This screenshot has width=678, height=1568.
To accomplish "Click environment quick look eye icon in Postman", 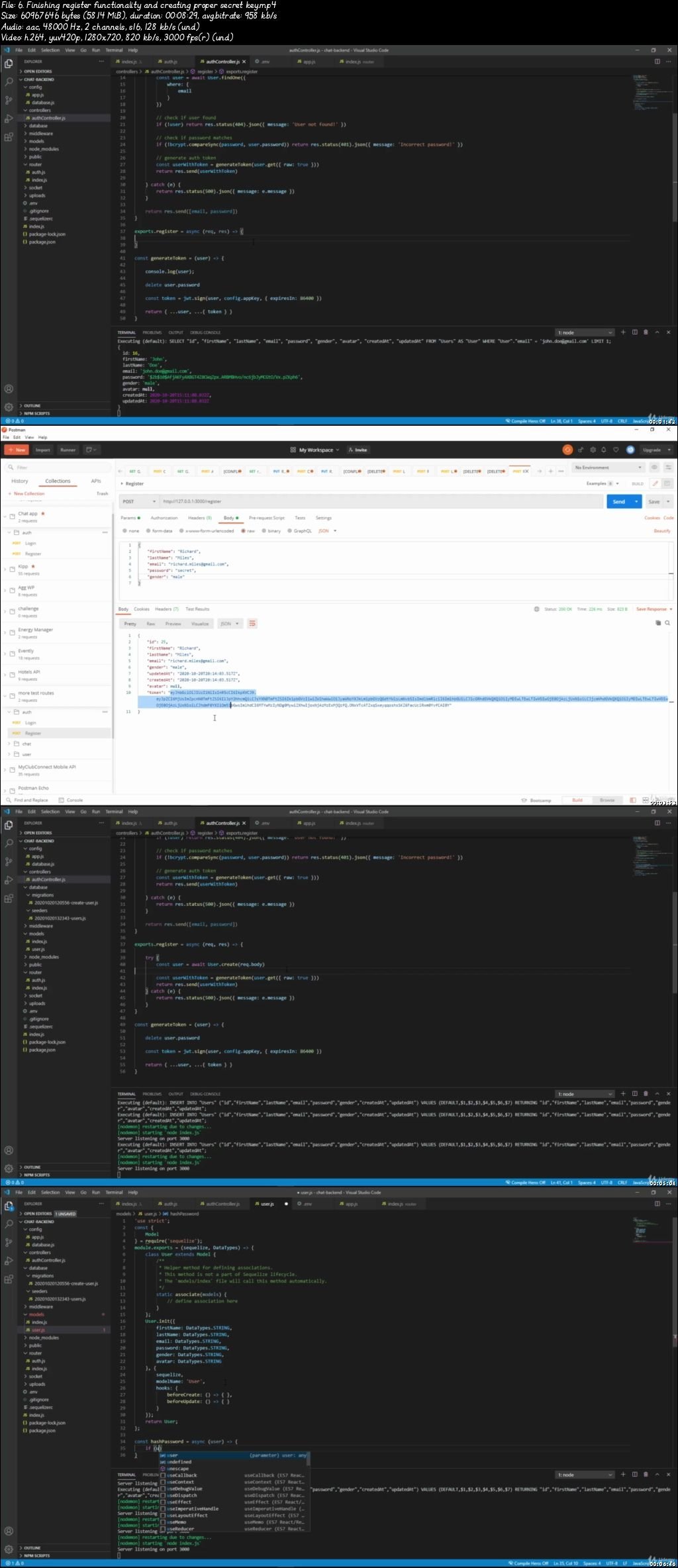I will coord(654,467).
